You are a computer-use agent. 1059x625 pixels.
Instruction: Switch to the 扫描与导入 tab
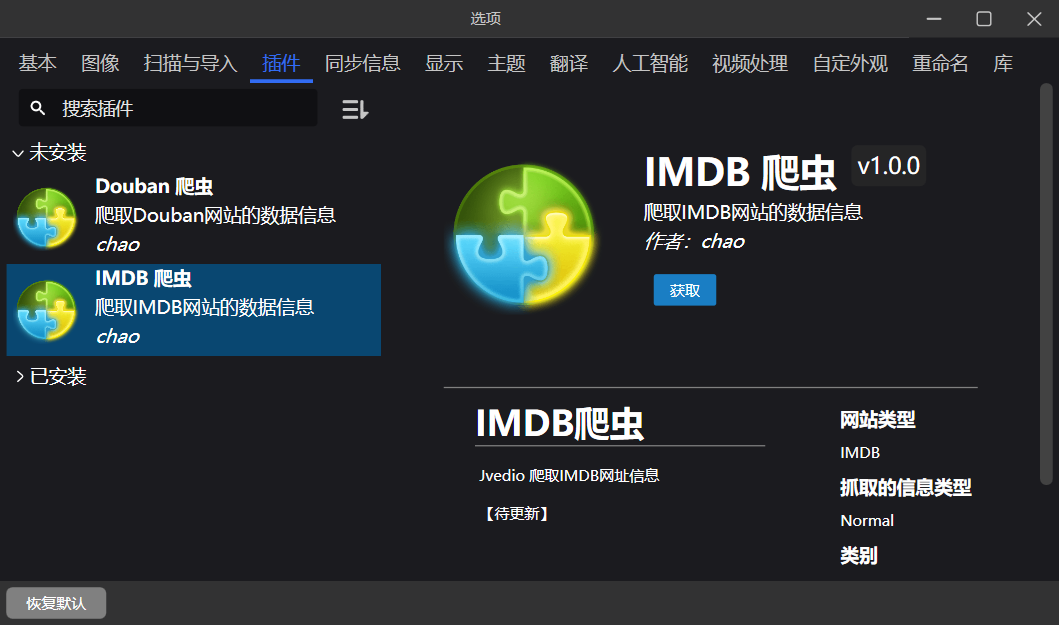click(x=189, y=62)
